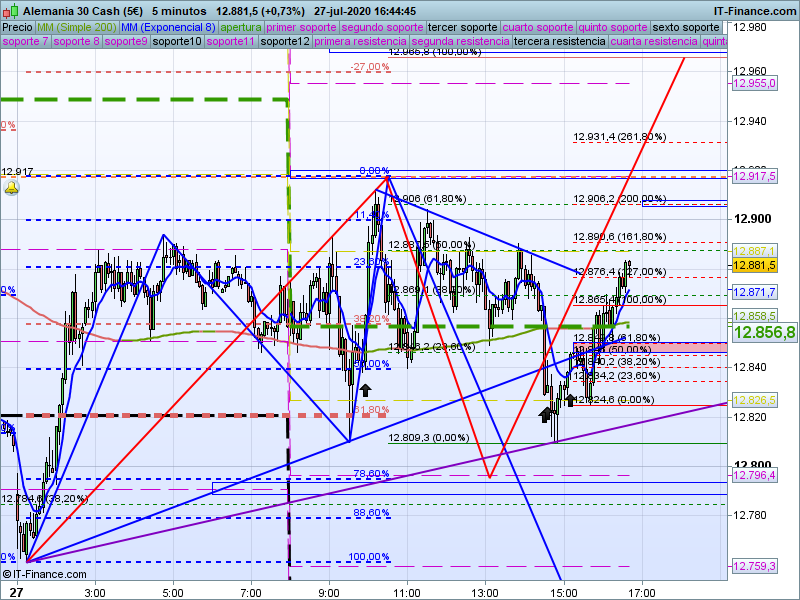Click the soporte 8 label
The height and width of the screenshot is (600, 800).
[76, 41]
